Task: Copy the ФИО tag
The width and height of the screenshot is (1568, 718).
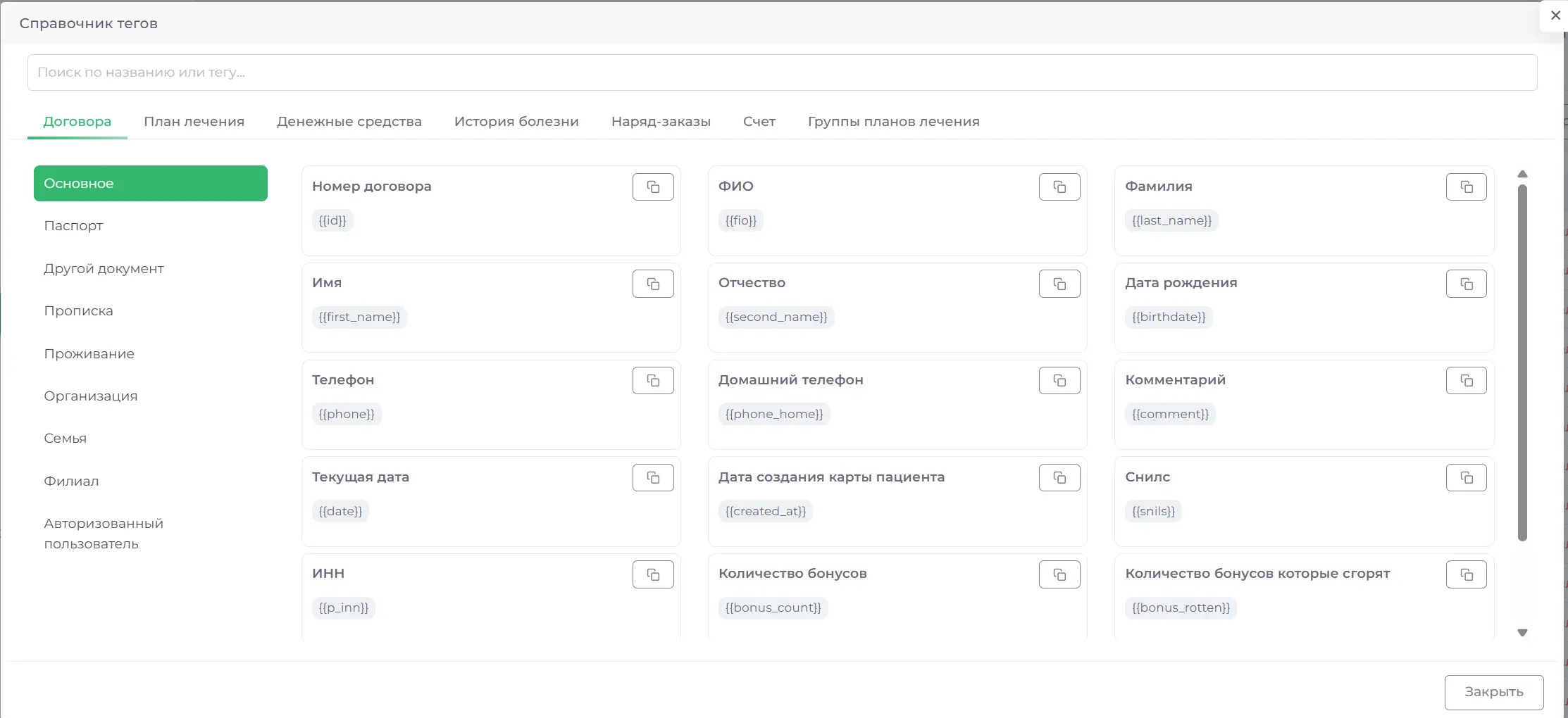Action: (1059, 187)
